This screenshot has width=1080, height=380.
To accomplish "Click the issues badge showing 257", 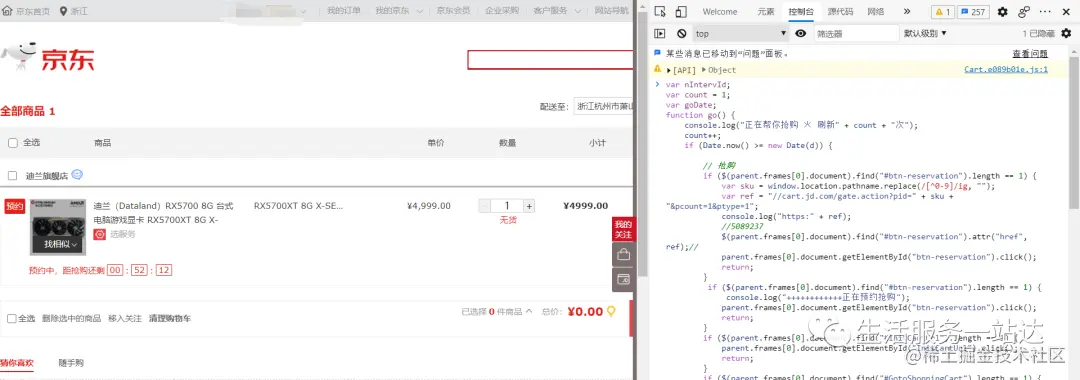I will tap(974, 12).
